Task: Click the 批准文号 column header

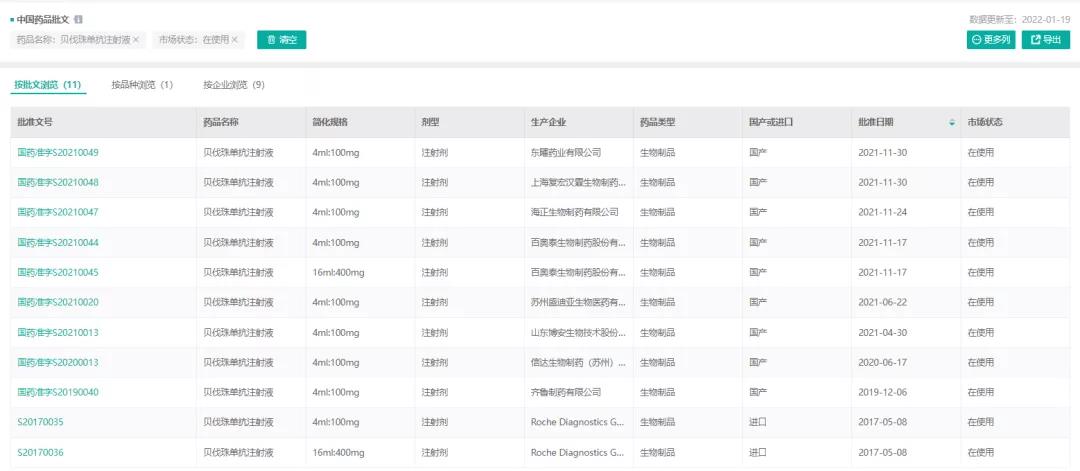Action: pos(35,122)
